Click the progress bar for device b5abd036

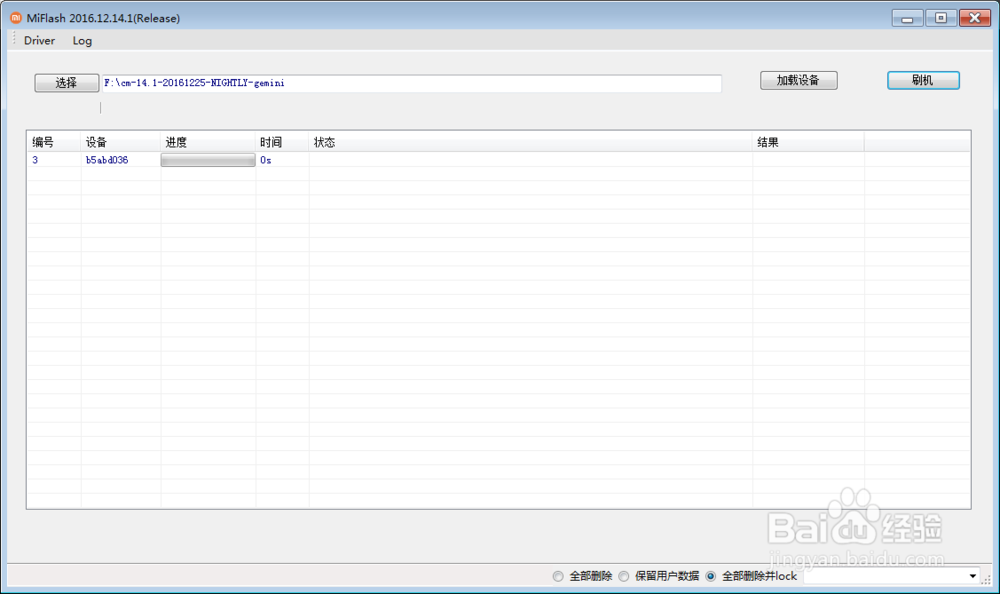pyautogui.click(x=208, y=160)
